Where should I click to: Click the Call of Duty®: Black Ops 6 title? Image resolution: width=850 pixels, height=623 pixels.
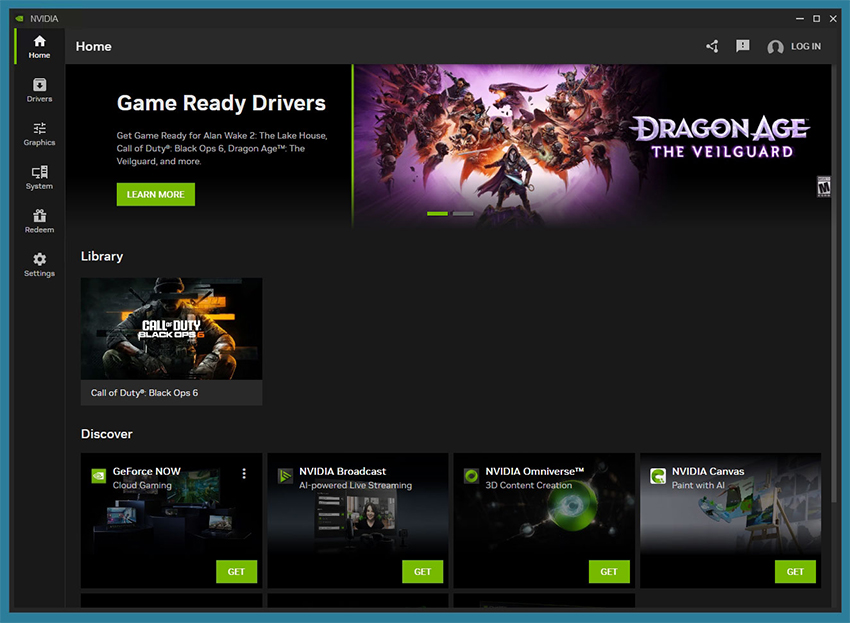(144, 393)
